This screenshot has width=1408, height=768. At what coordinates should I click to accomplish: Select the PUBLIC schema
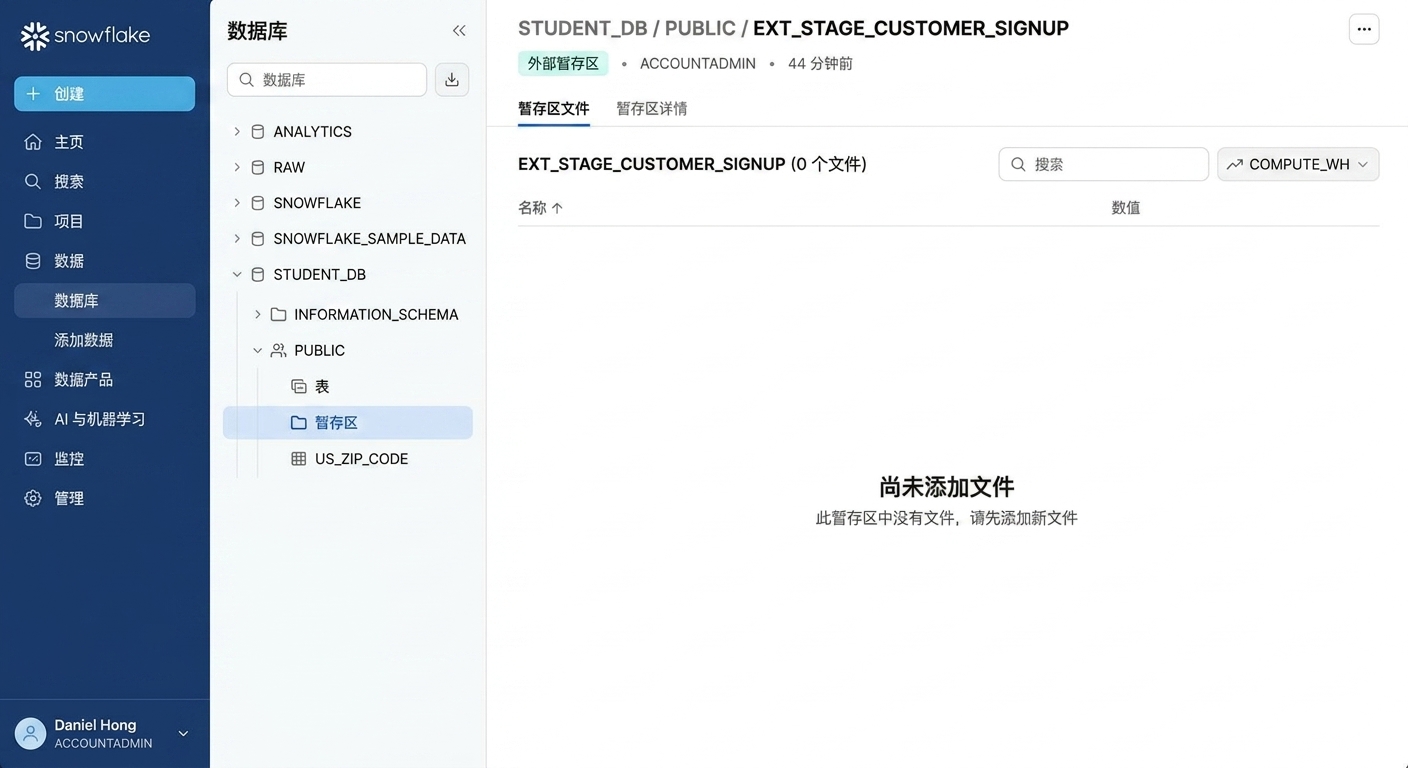point(319,351)
